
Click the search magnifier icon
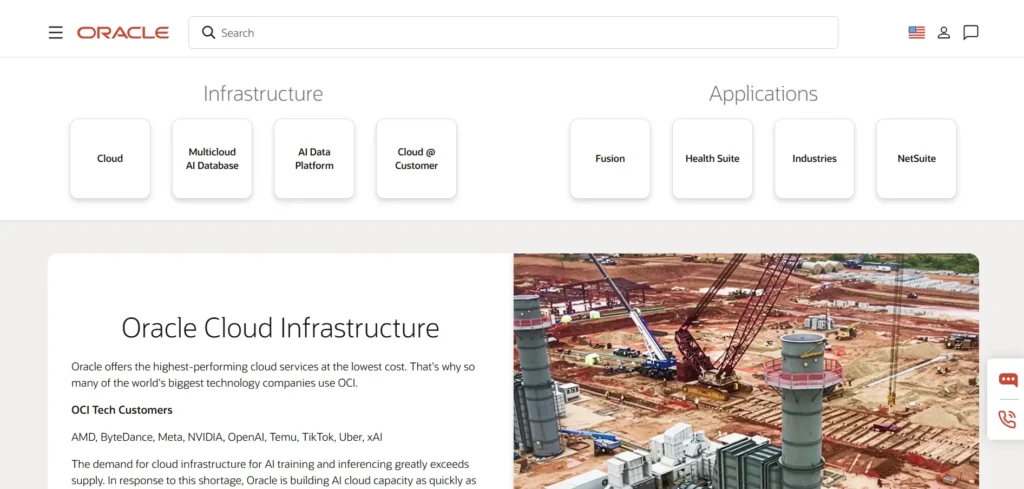coord(208,33)
